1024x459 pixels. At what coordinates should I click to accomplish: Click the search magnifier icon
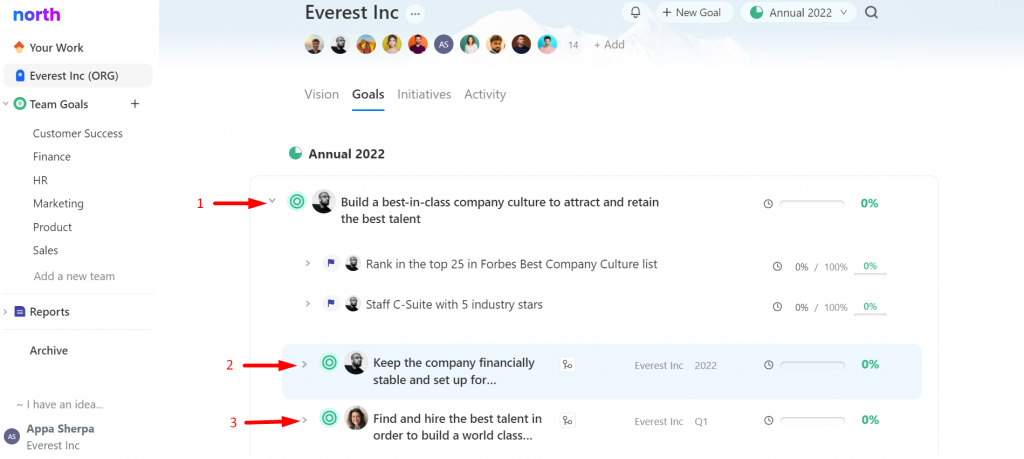click(x=871, y=12)
